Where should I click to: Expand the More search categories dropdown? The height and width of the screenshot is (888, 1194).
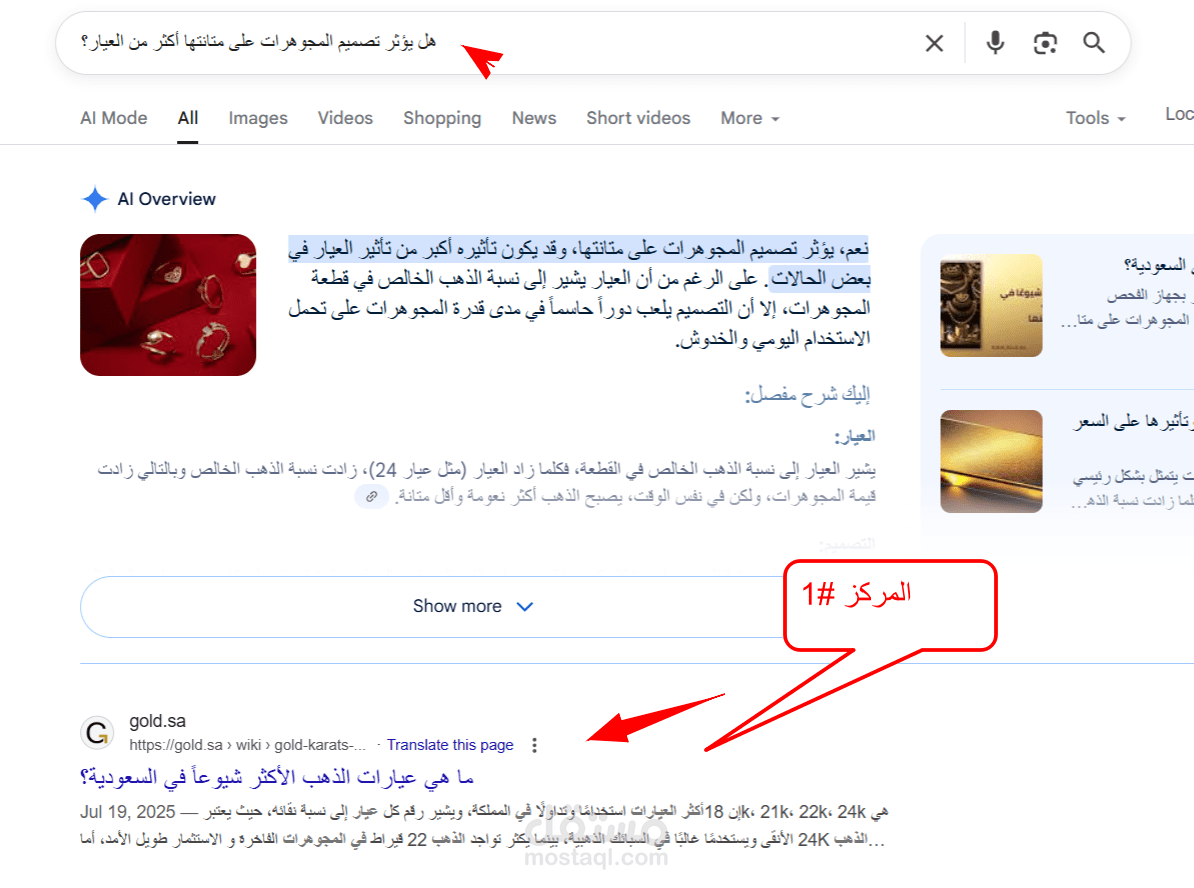click(x=750, y=118)
